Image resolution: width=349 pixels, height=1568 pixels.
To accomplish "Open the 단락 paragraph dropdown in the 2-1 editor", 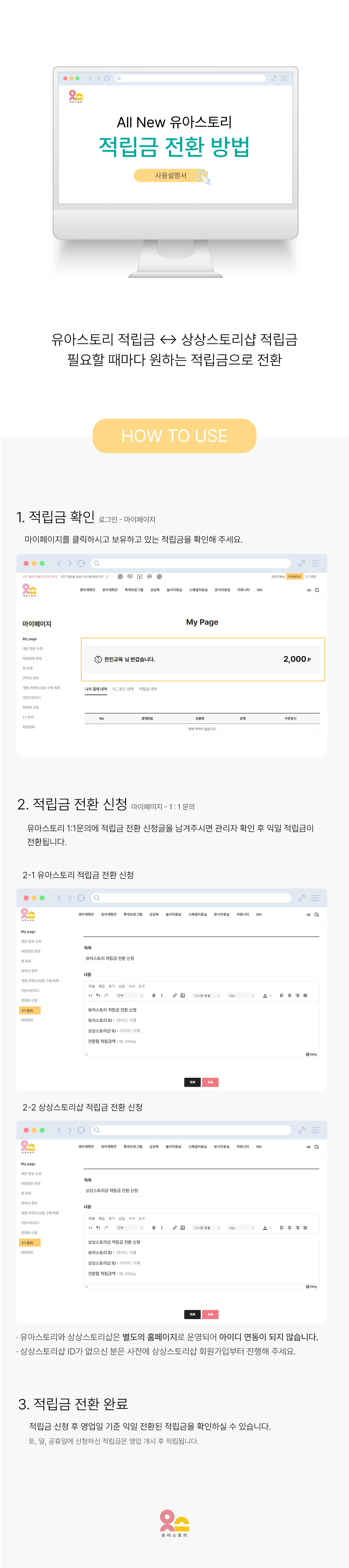I will tap(129, 995).
